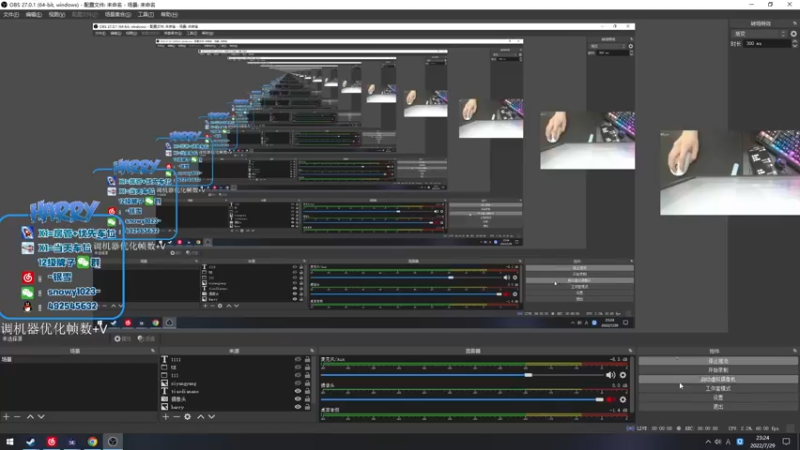Image resolution: width=800 pixels, height=450 pixels.
Task: Toggle lock on the 1111 source
Action: pyautogui.click(x=307, y=360)
